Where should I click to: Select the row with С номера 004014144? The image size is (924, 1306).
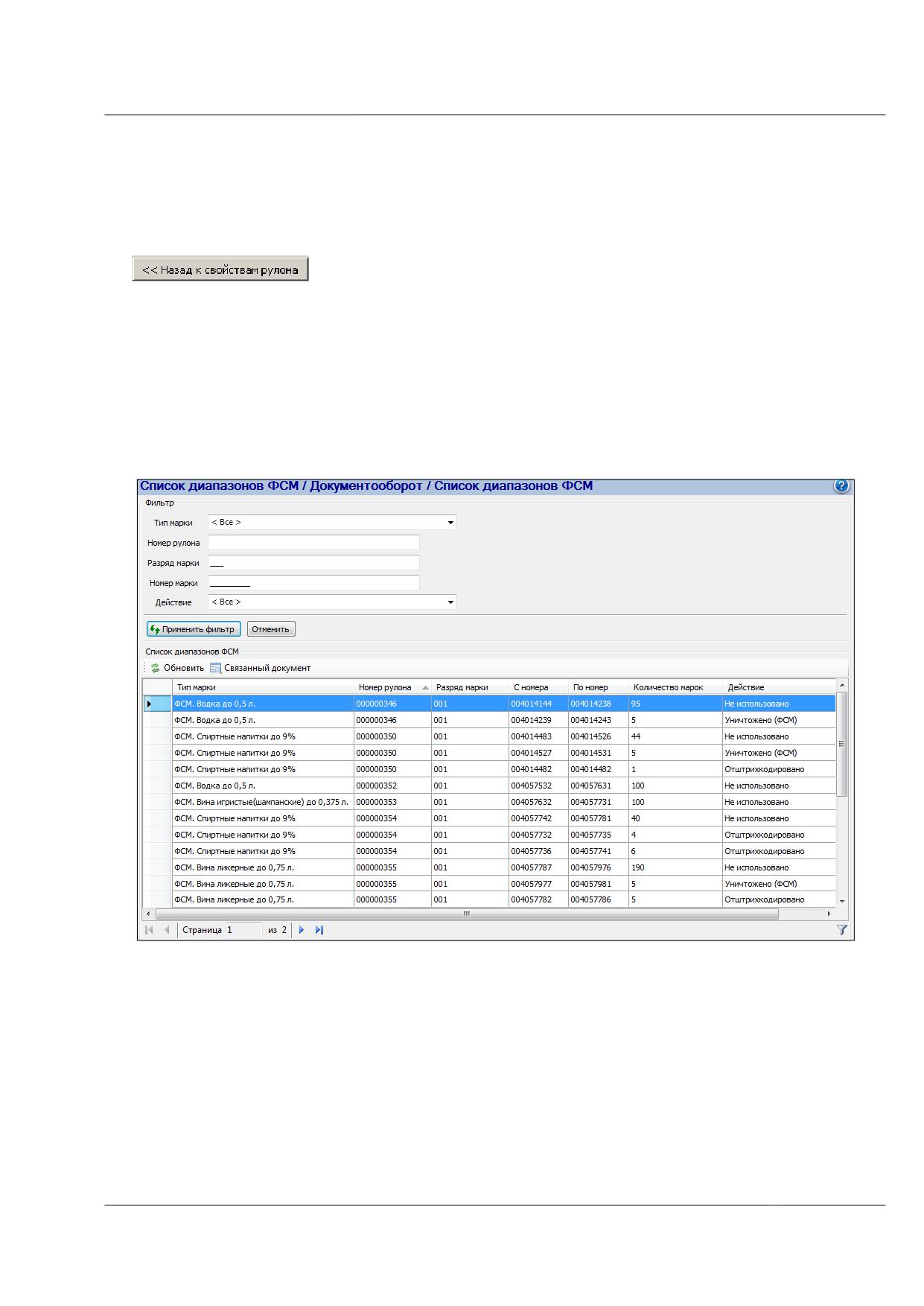[489, 704]
